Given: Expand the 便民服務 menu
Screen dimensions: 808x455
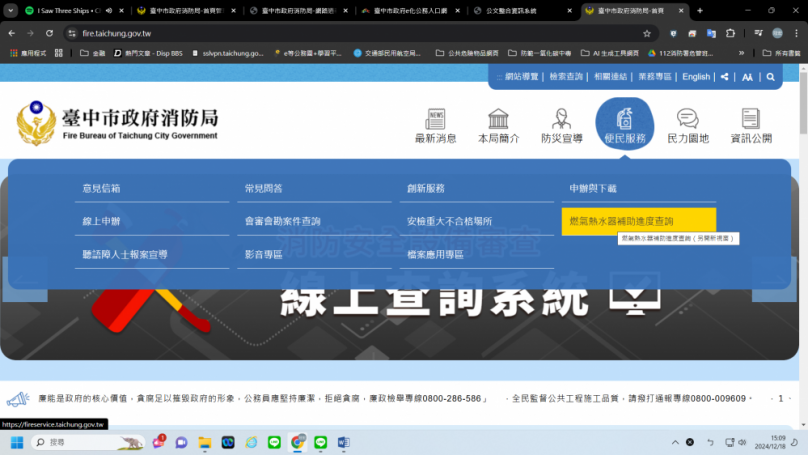Looking at the screenshot, I should click(x=624, y=125).
